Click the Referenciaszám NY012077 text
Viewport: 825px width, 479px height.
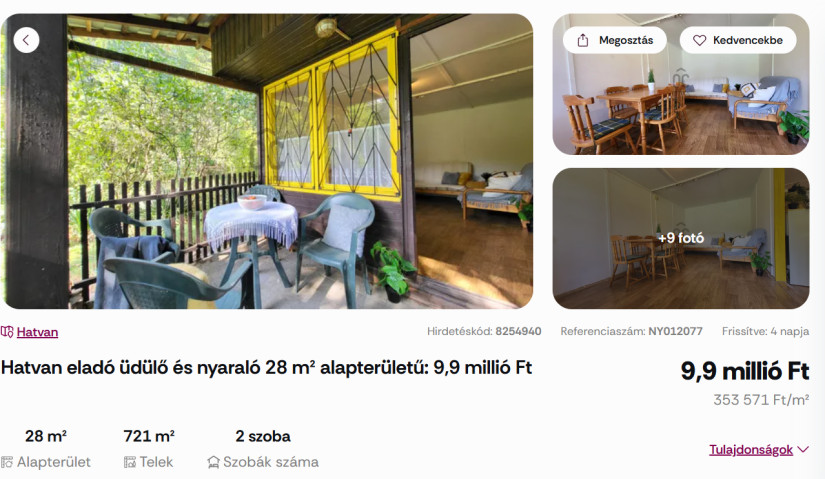point(631,331)
